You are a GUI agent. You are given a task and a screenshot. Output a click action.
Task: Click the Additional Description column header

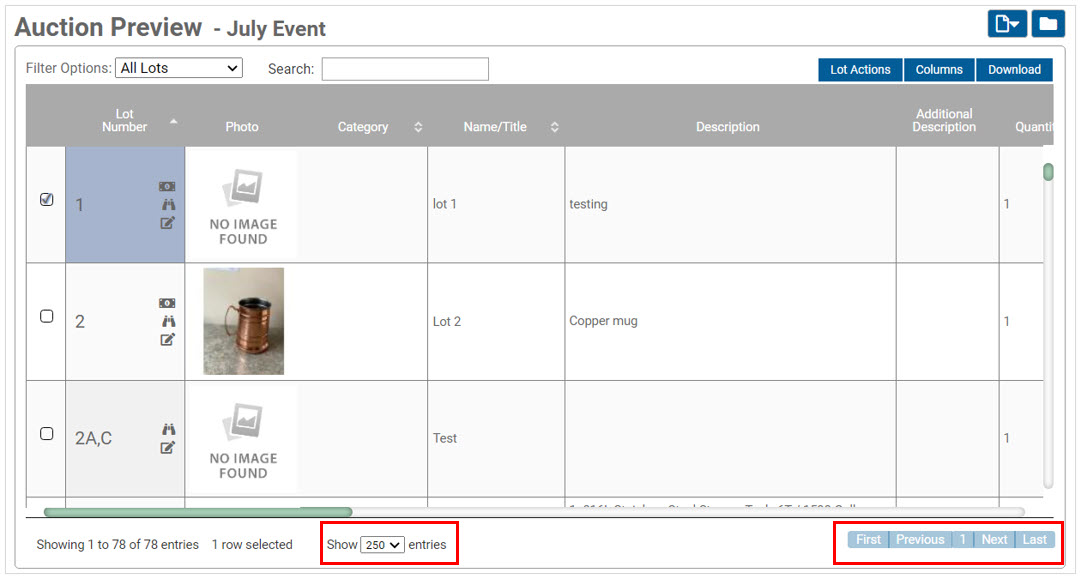[944, 120]
